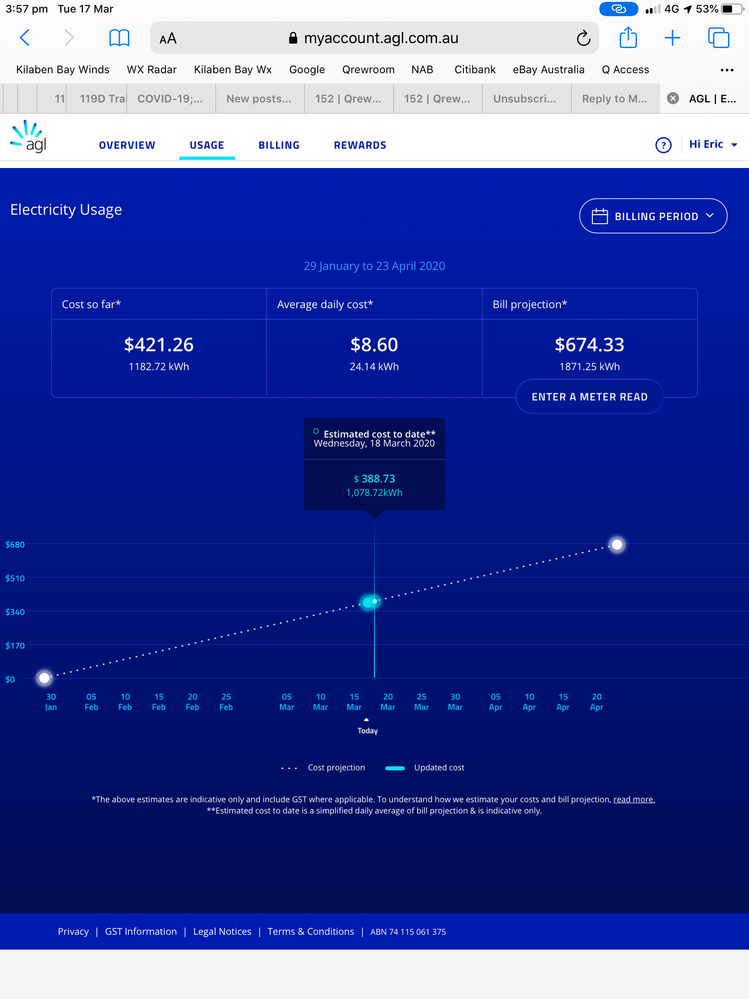Open the Kilaben Bay Winds bookmark

click(63, 70)
